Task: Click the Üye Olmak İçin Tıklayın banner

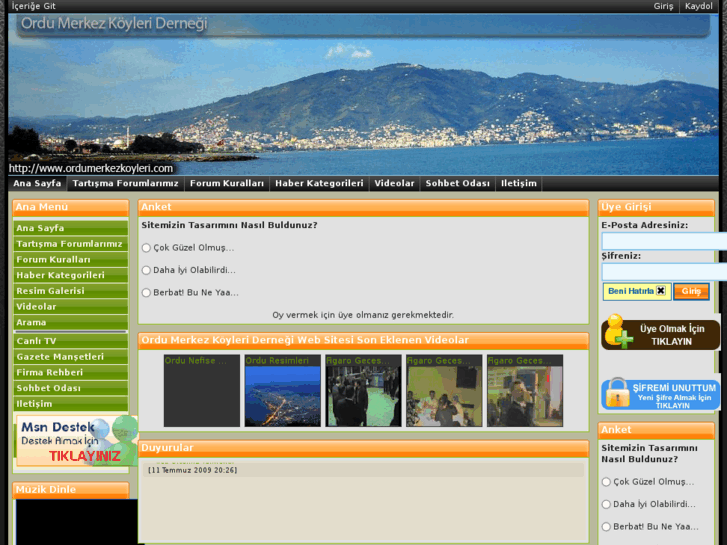Action: [661, 333]
